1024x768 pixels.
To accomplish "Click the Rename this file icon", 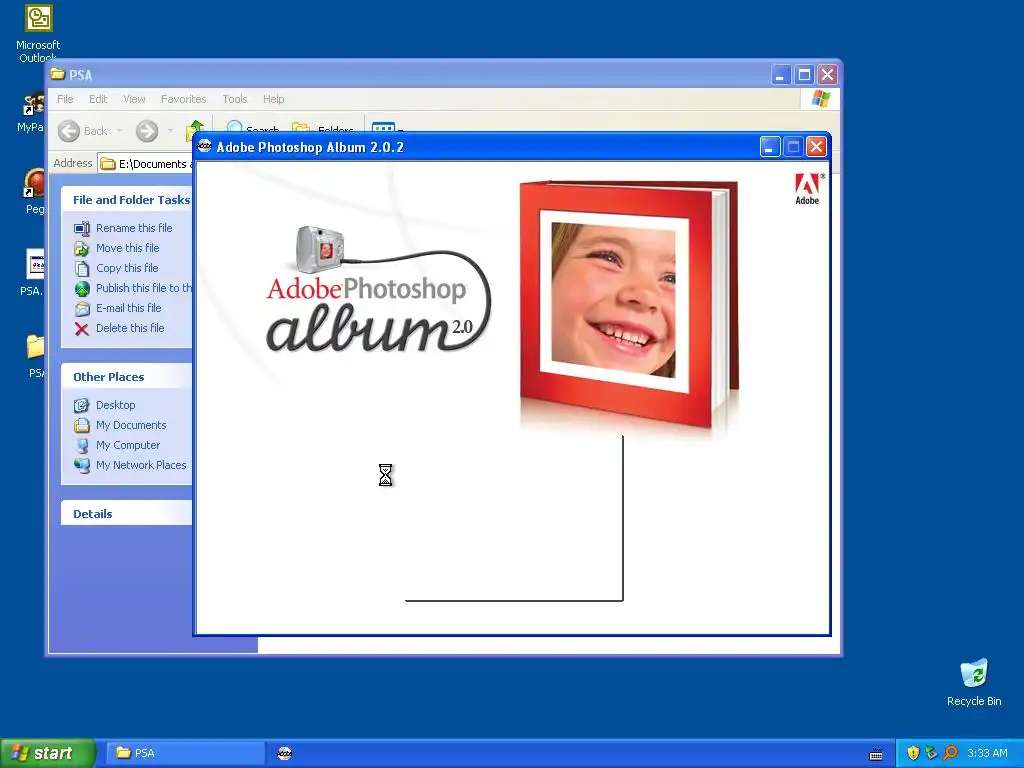I will point(82,229).
